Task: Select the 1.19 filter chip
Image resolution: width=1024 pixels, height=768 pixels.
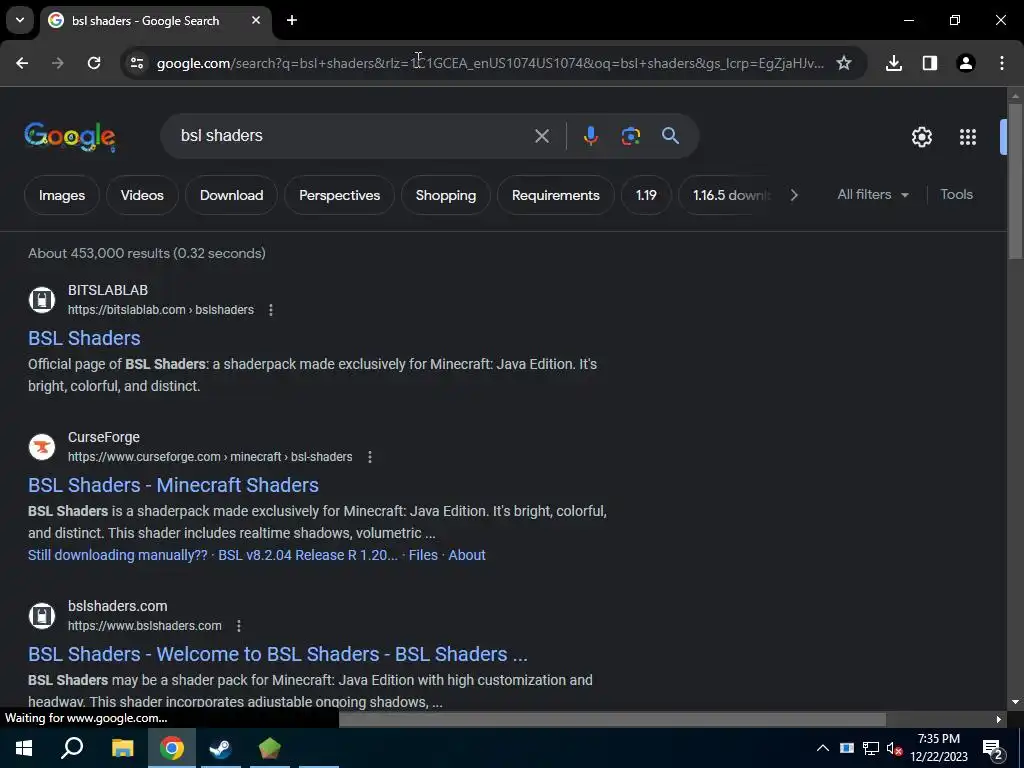Action: 646,195
